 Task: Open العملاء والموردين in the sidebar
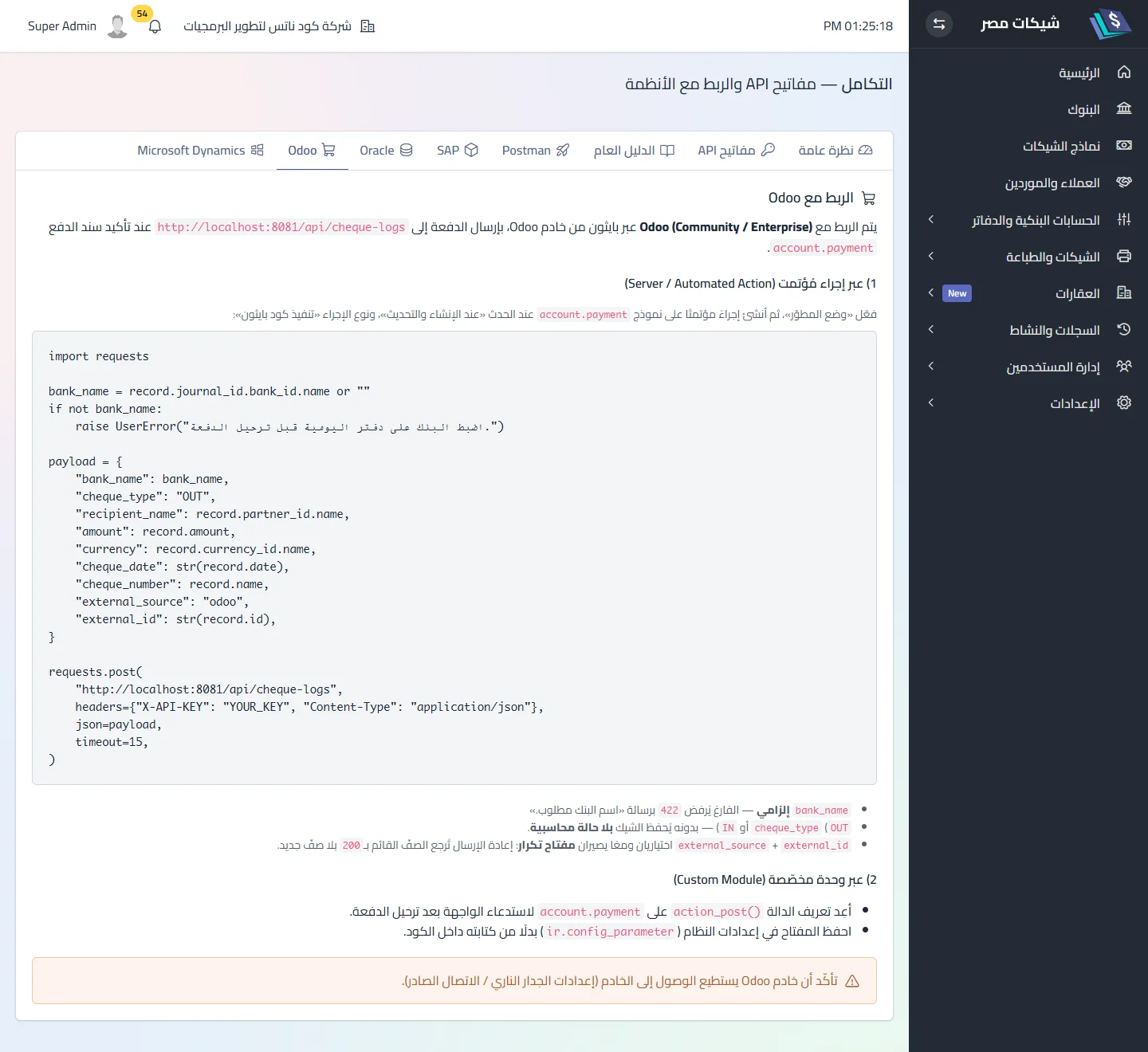click(x=1028, y=183)
